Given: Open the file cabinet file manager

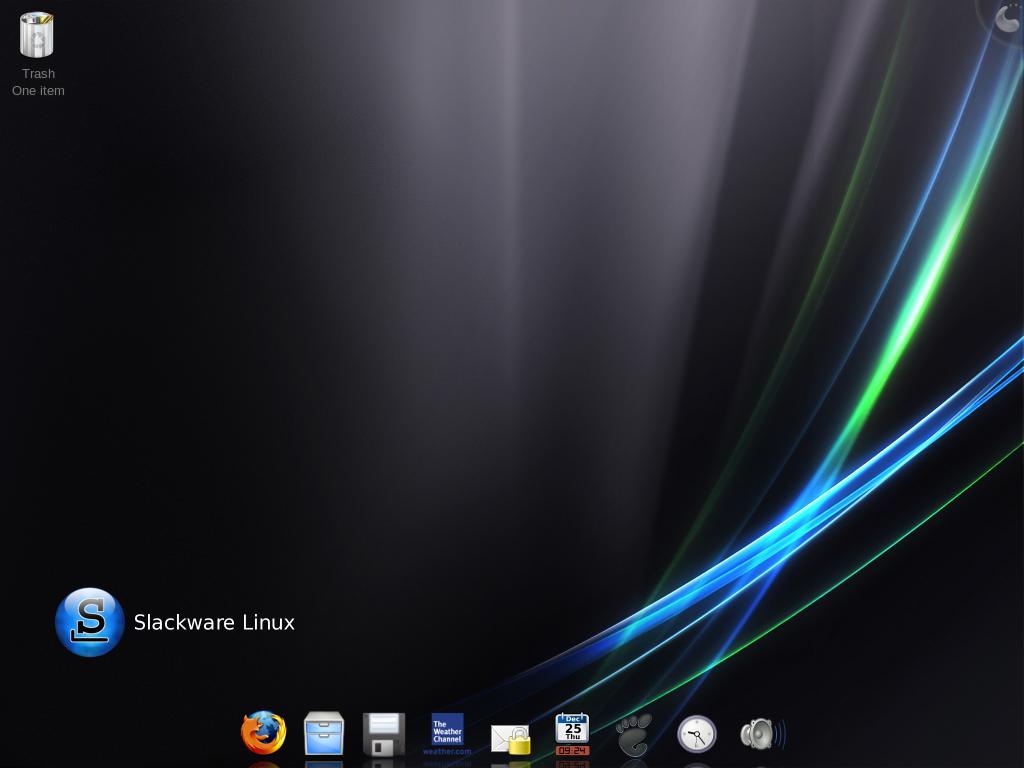Looking at the screenshot, I should [324, 733].
